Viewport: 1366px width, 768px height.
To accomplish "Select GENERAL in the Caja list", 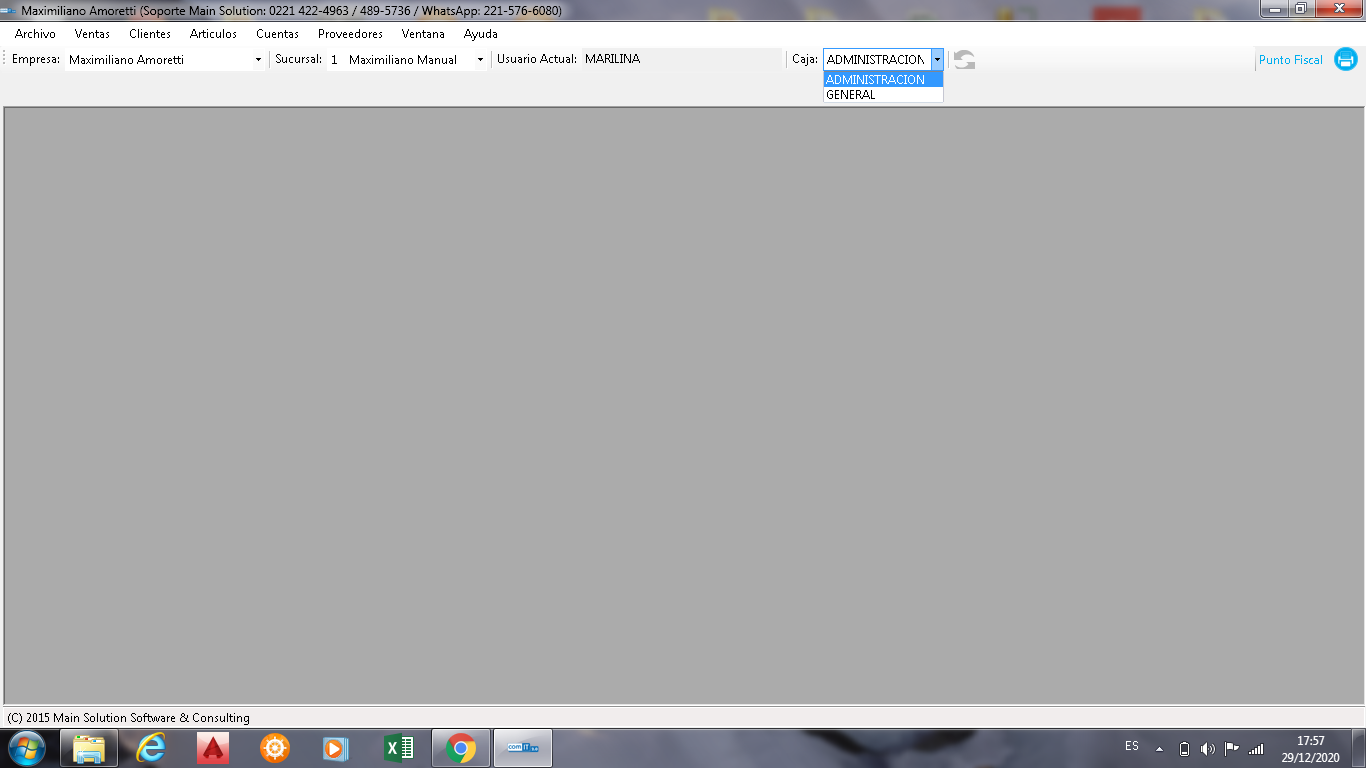I will pyautogui.click(x=883, y=95).
